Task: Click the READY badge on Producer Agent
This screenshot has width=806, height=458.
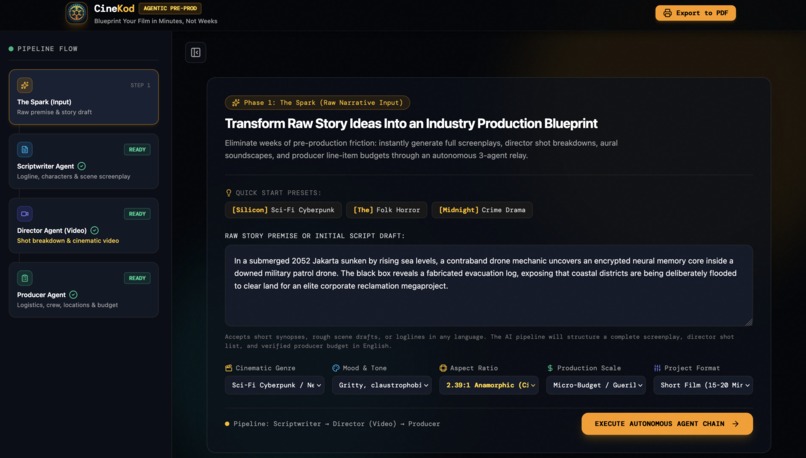Action: 137,278
